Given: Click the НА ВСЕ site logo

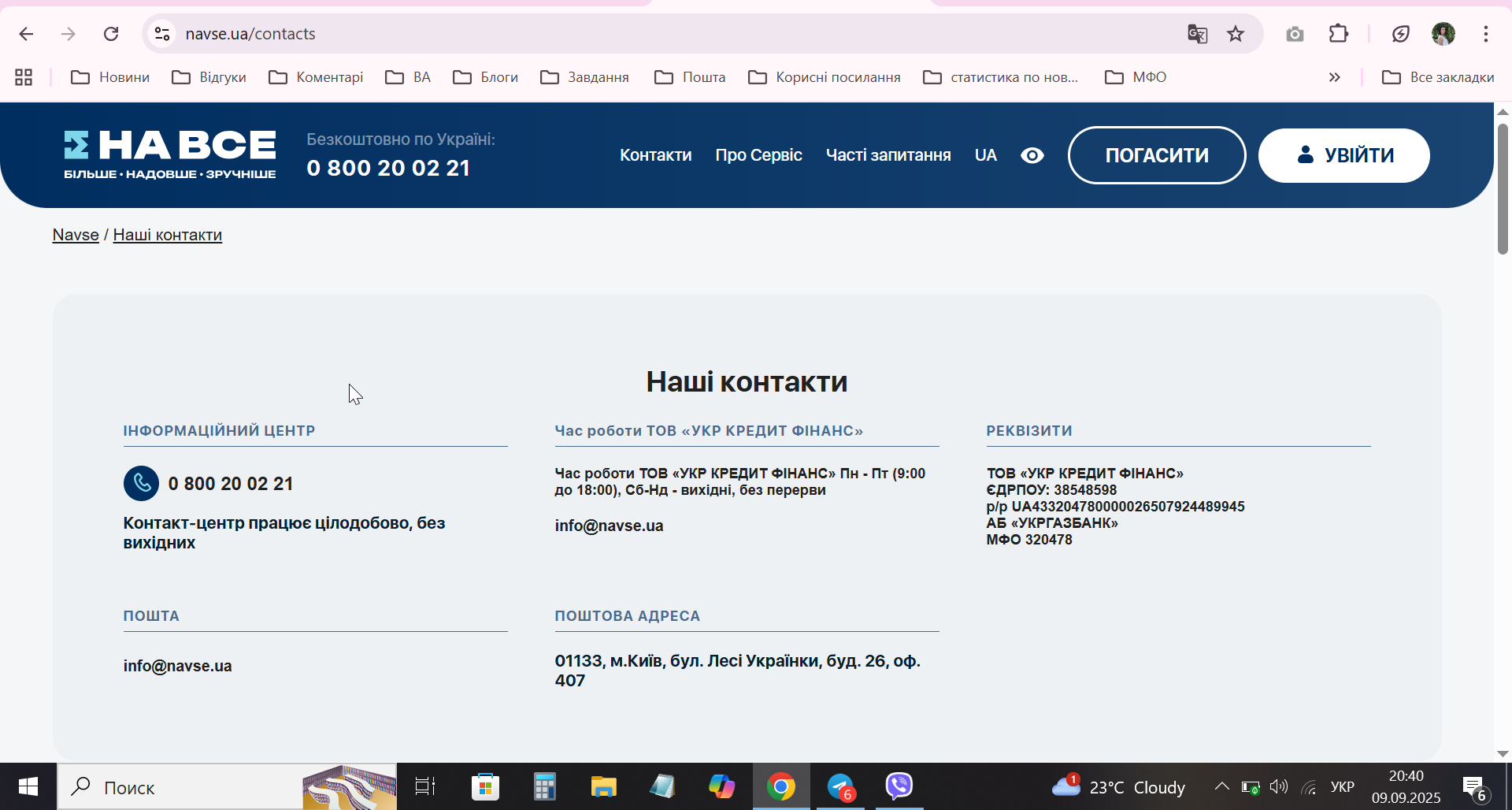Looking at the screenshot, I should point(170,155).
